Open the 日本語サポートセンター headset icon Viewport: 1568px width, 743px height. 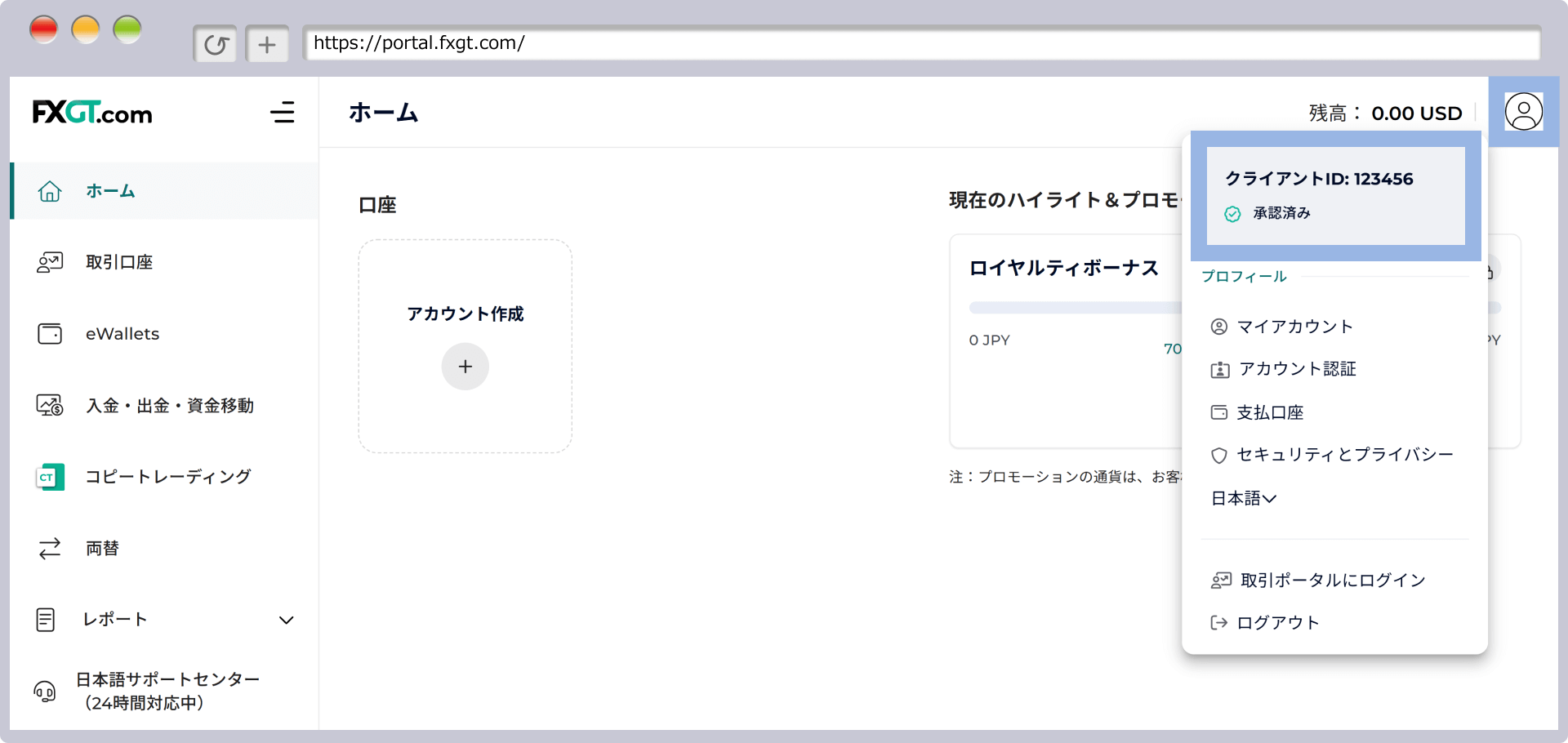coord(47,692)
